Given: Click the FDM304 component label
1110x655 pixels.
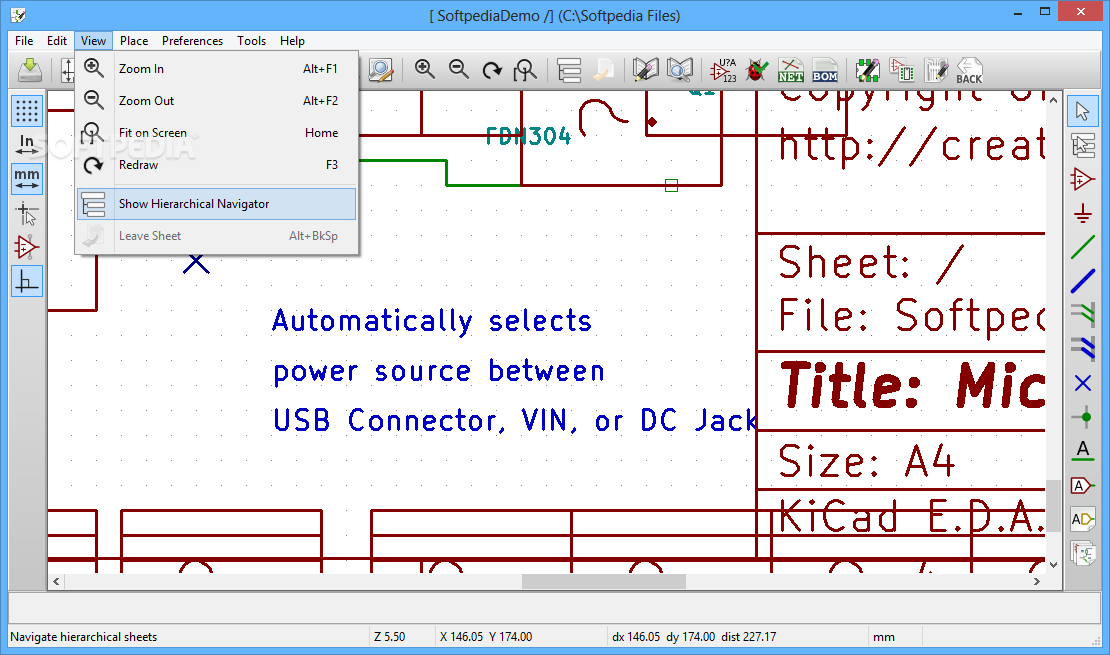Looking at the screenshot, I should (x=528, y=136).
